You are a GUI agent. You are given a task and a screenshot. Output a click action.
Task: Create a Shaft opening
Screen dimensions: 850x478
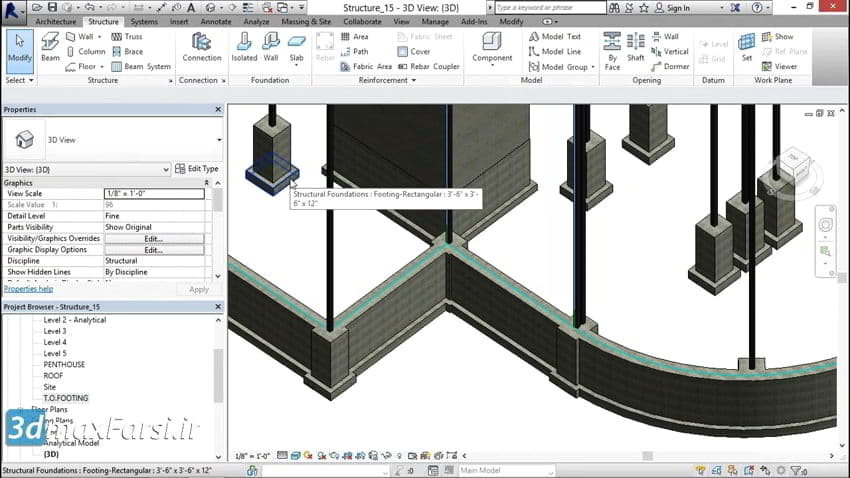pyautogui.click(x=635, y=48)
